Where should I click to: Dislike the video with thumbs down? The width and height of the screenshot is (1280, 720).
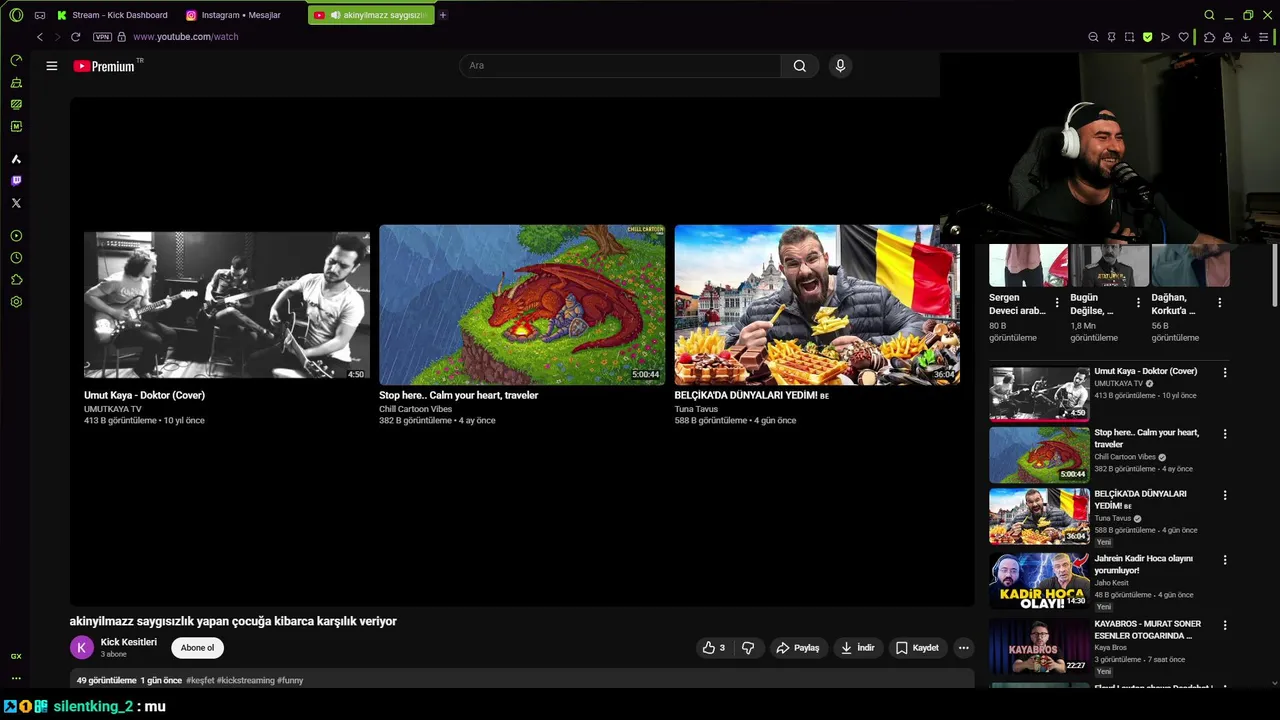point(748,648)
